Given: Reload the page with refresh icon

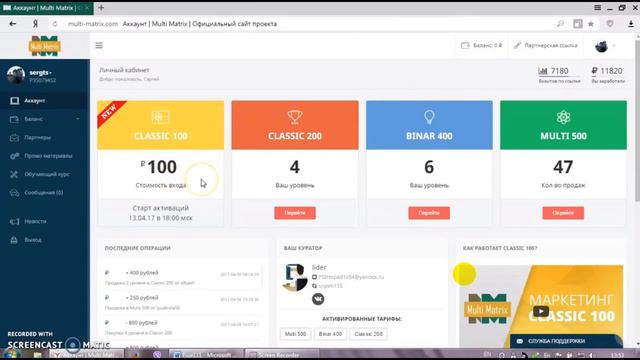Looking at the screenshot, I should 55,24.
